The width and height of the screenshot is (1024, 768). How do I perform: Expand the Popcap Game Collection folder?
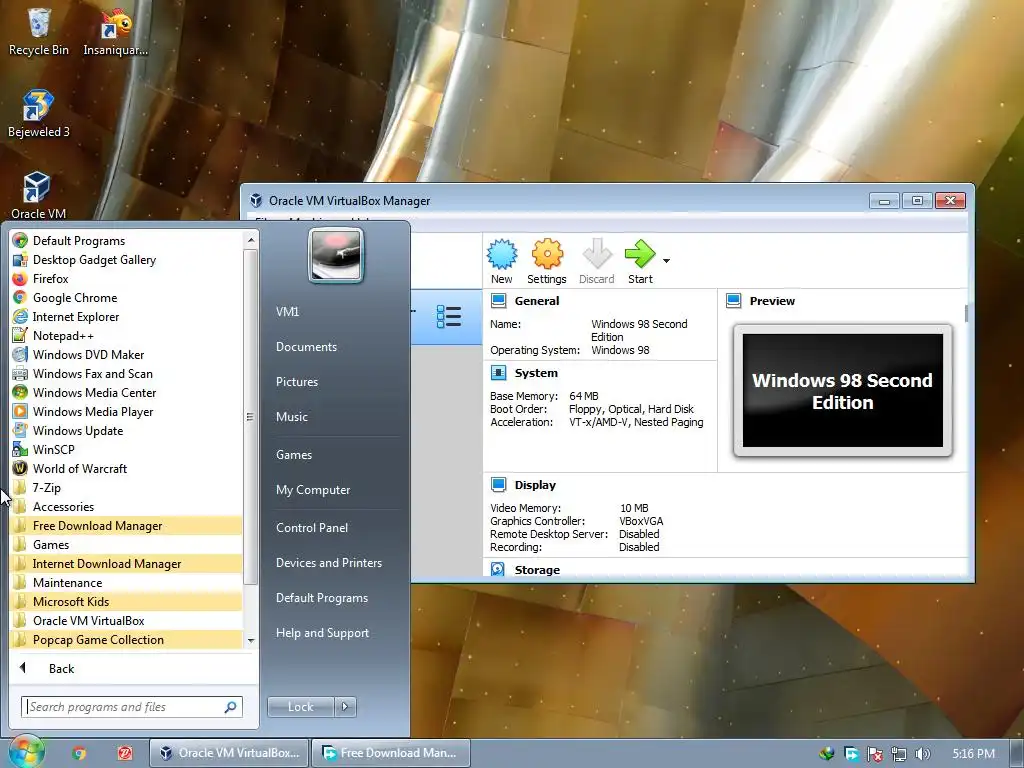127,639
